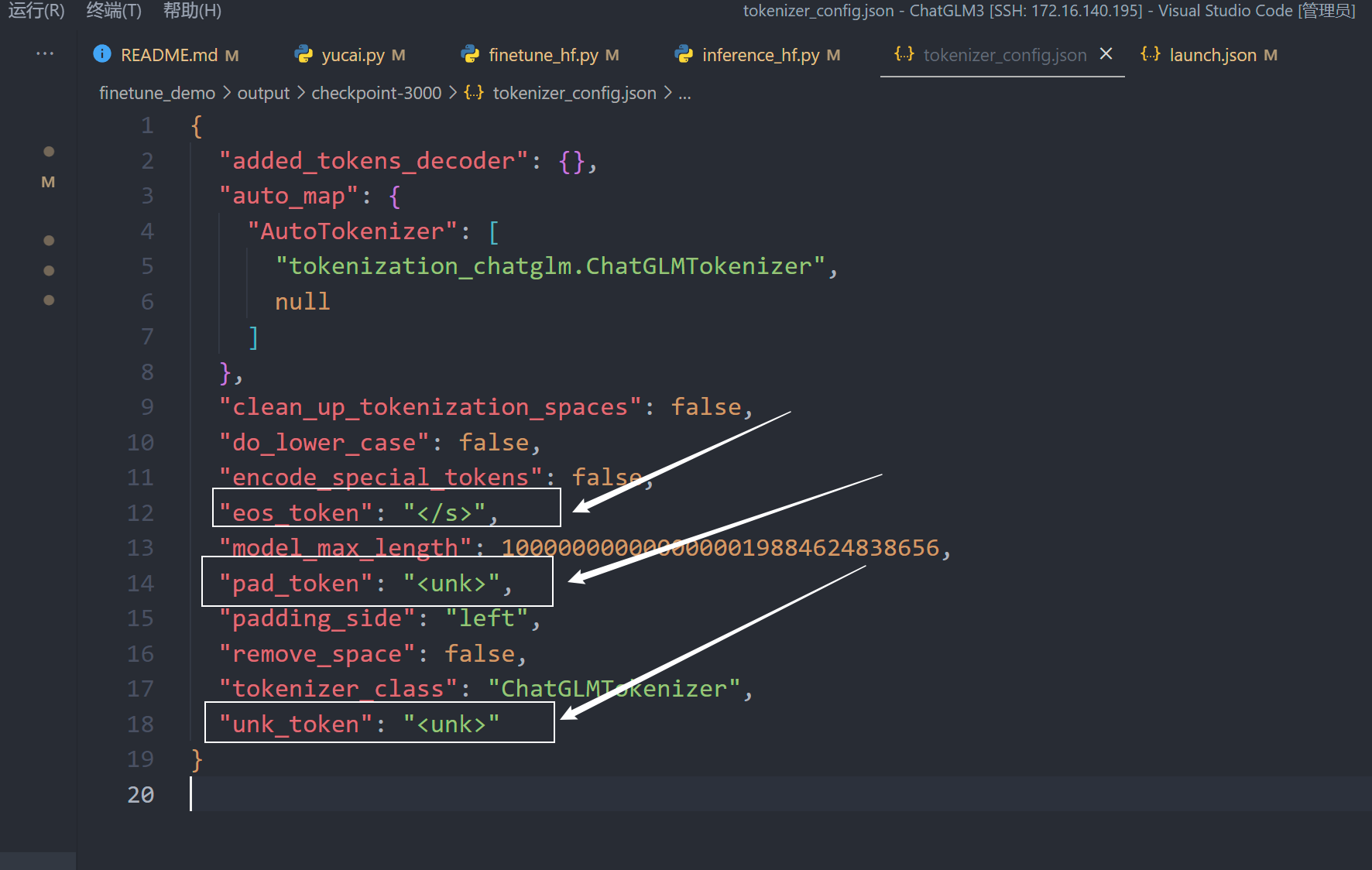Expand the chevron after checkpoint-3000 breadcrumb
The image size is (1372, 870).
coord(453,93)
